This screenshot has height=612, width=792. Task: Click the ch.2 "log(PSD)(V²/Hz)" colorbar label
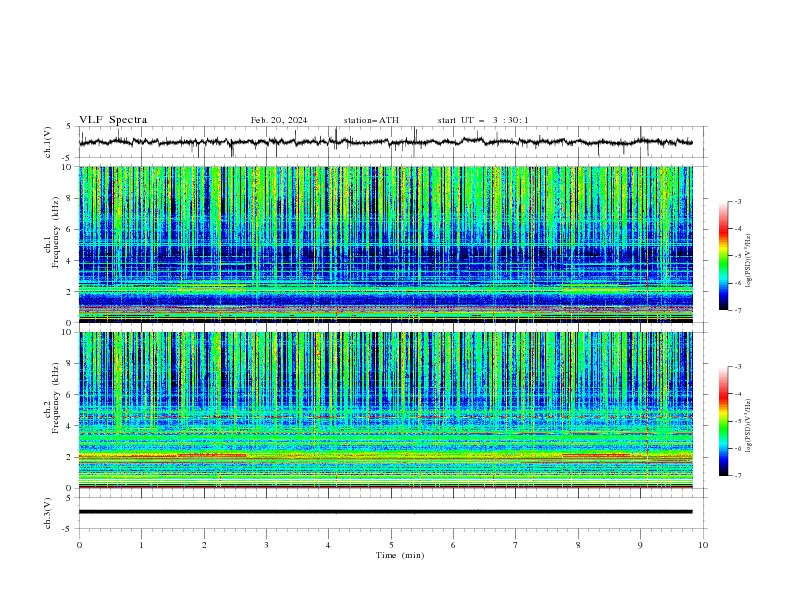[x=749, y=426]
